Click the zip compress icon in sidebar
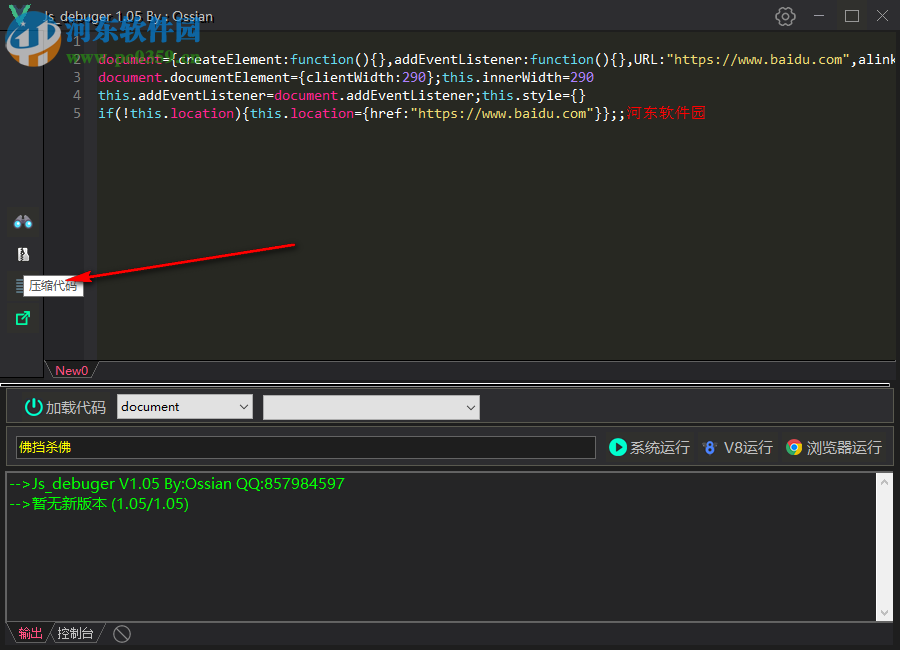This screenshot has width=900, height=650. 22,254
